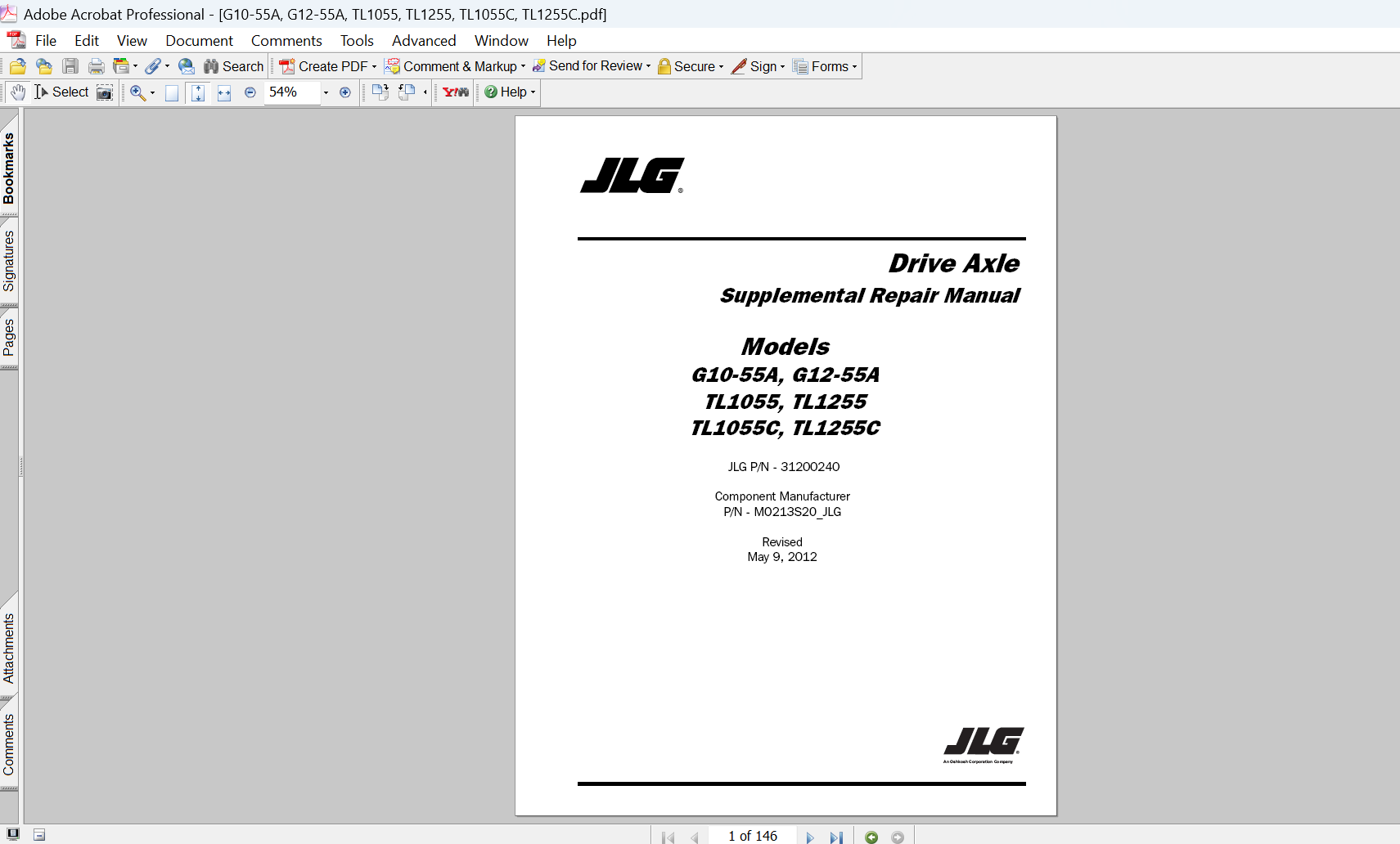Open the Signatures side panel tab
This screenshot has height=844, width=1400.
point(9,261)
